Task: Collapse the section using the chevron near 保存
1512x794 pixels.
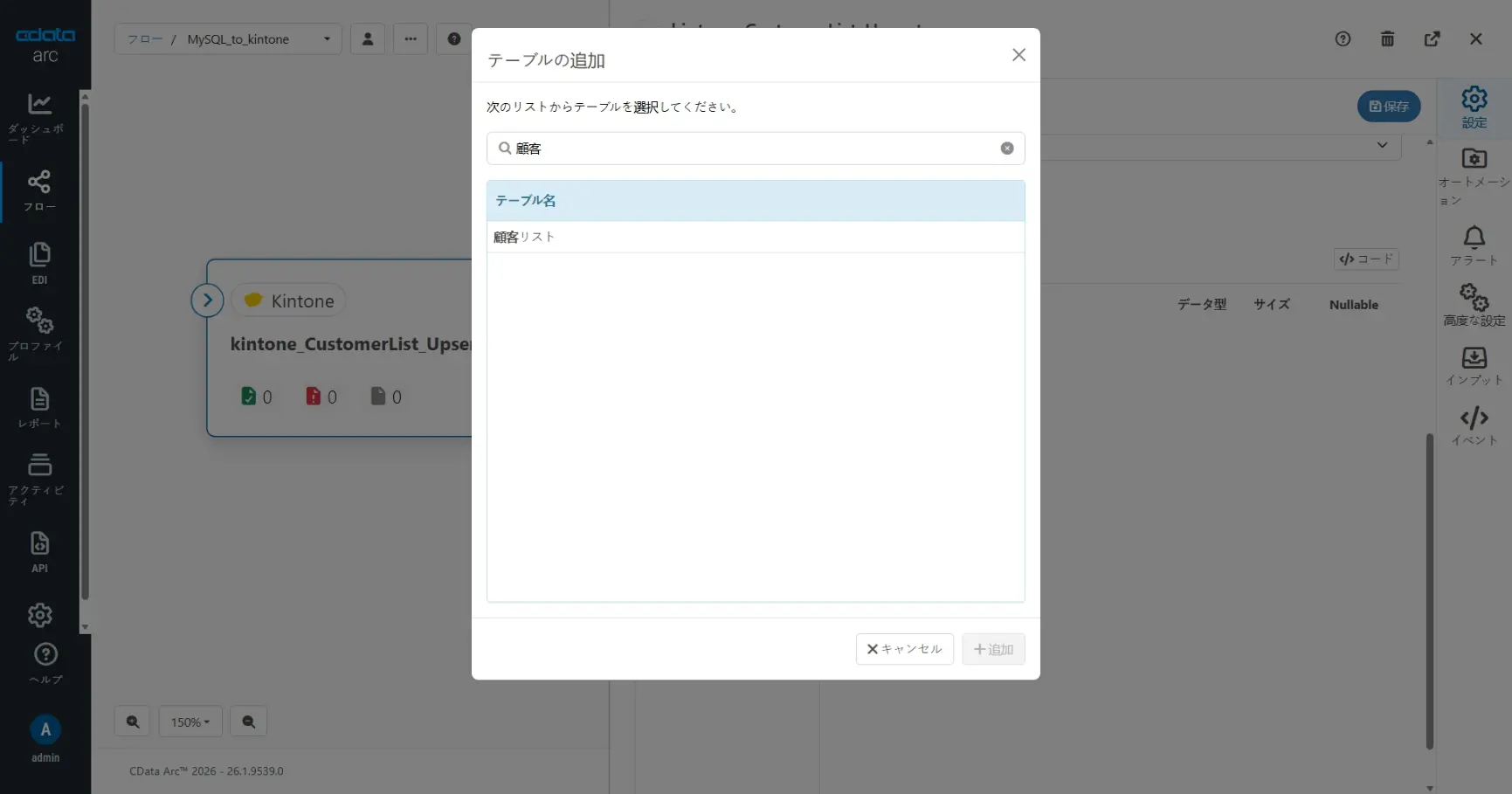Action: [x=1382, y=146]
